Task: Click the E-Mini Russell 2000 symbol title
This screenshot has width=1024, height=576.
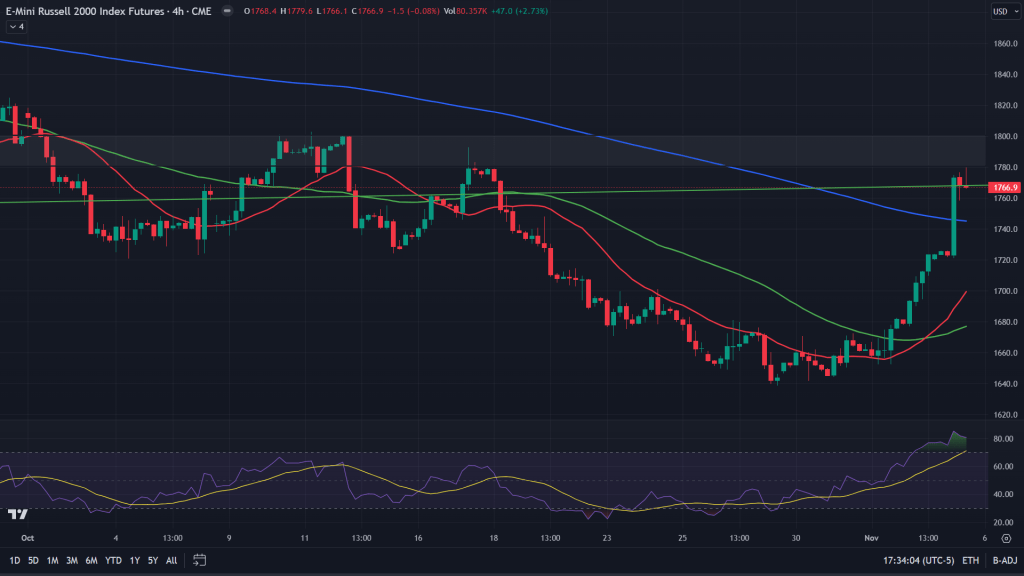Action: (x=90, y=12)
